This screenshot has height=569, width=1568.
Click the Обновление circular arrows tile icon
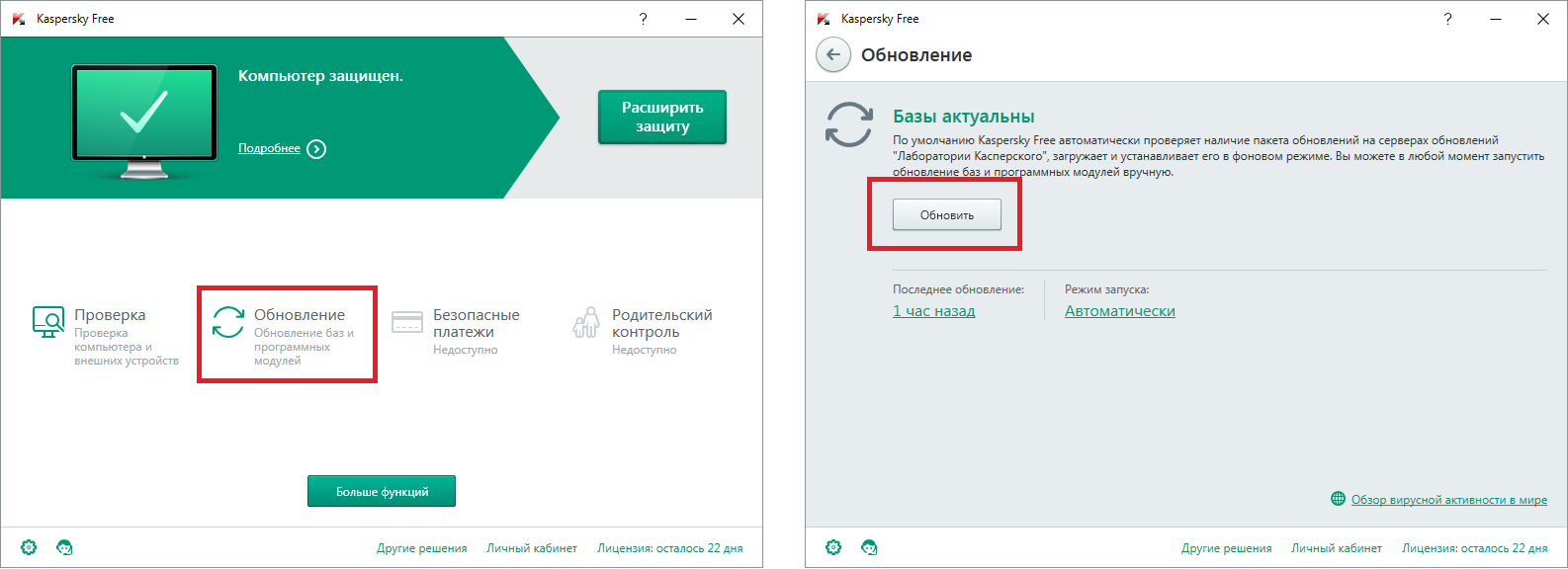coord(228,322)
